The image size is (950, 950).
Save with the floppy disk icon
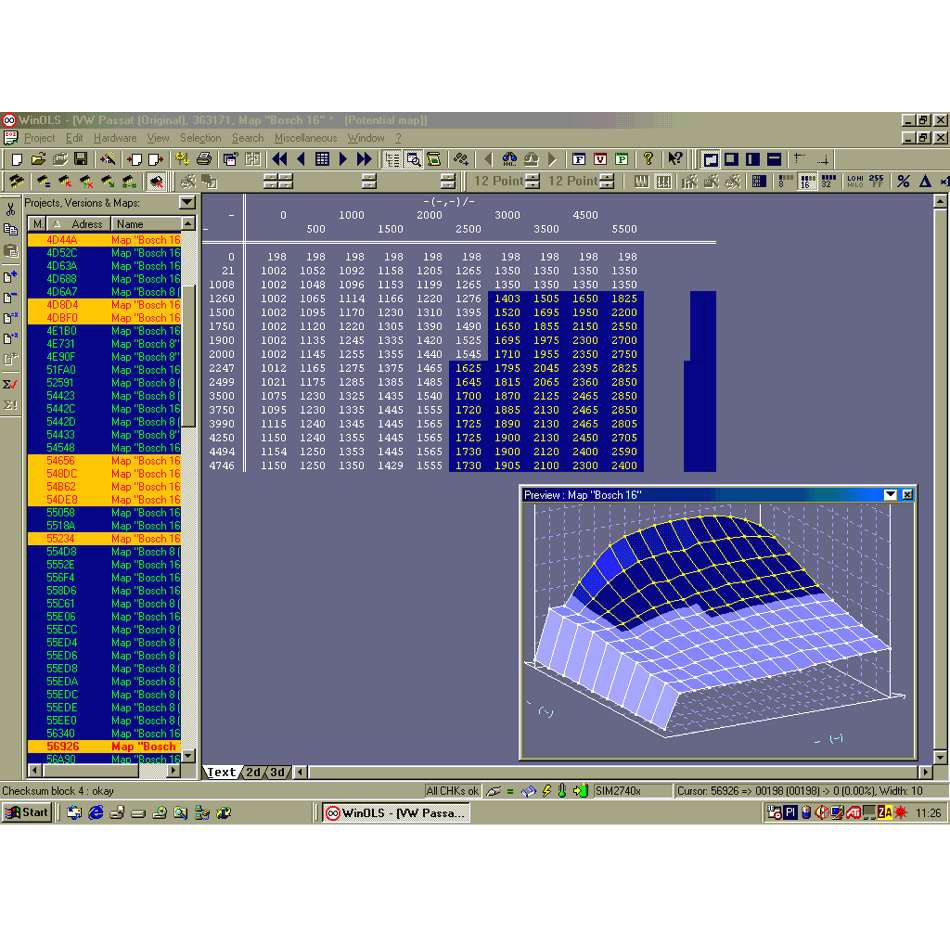point(81,159)
